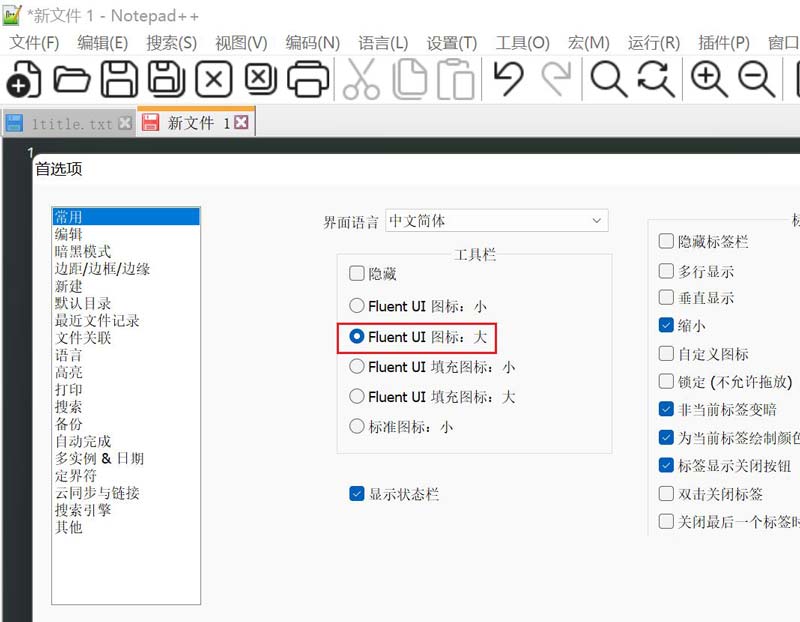Click the Find magnifier icon
Image resolution: width=800 pixels, height=622 pixels.
point(608,79)
